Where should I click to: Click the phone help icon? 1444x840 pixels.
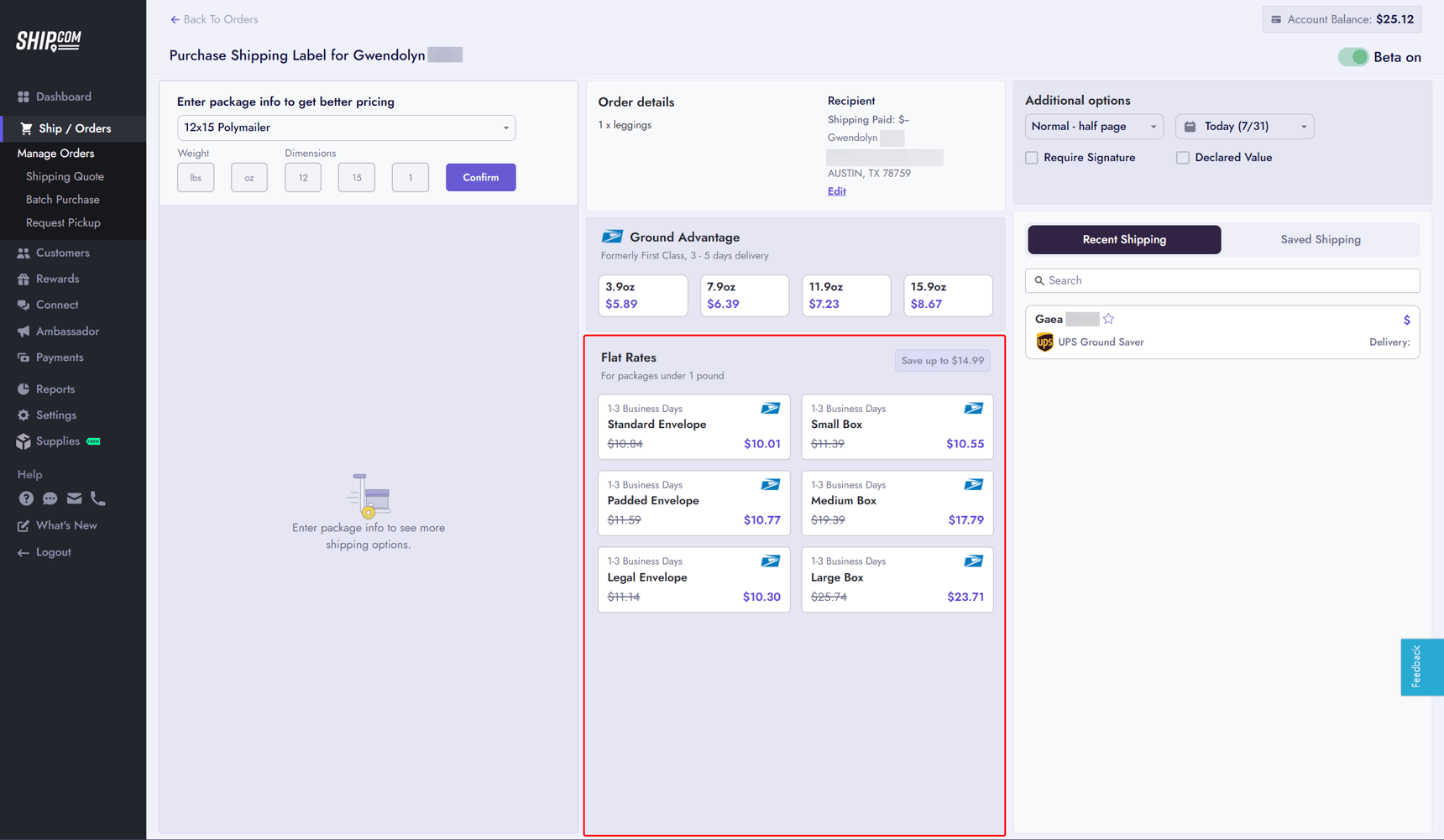tap(98, 498)
